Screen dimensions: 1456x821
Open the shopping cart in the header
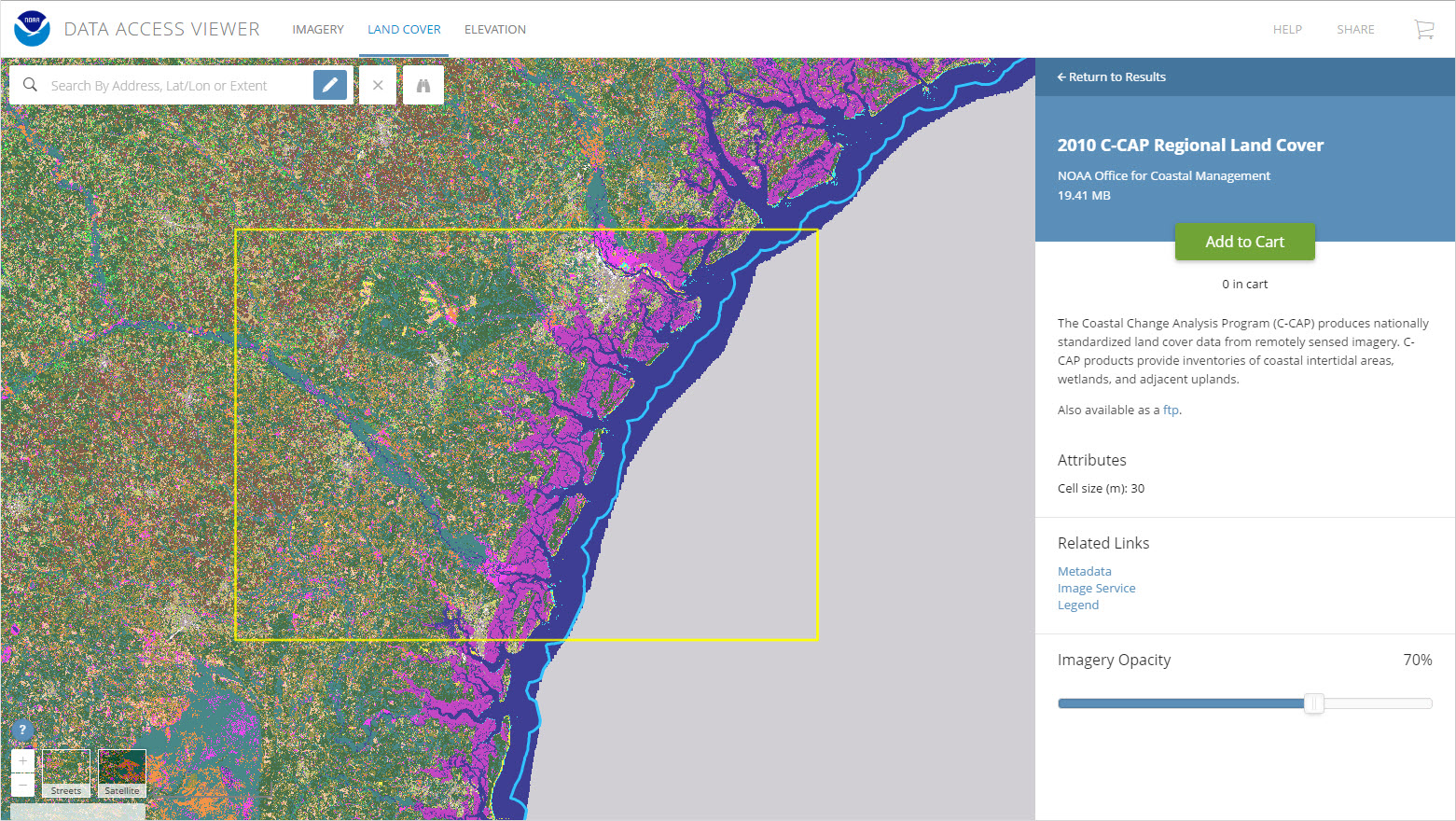(x=1423, y=29)
